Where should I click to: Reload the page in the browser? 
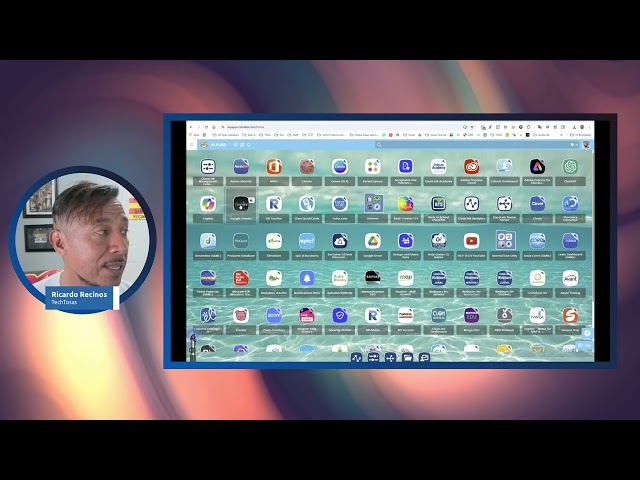pyautogui.click(x=207, y=127)
